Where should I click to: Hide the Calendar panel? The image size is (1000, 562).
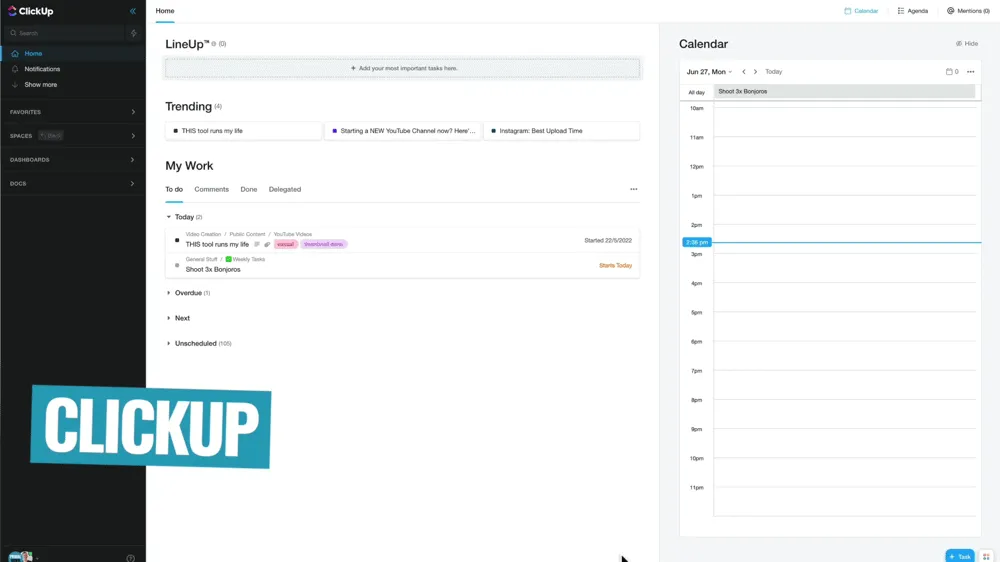pyautogui.click(x=967, y=44)
